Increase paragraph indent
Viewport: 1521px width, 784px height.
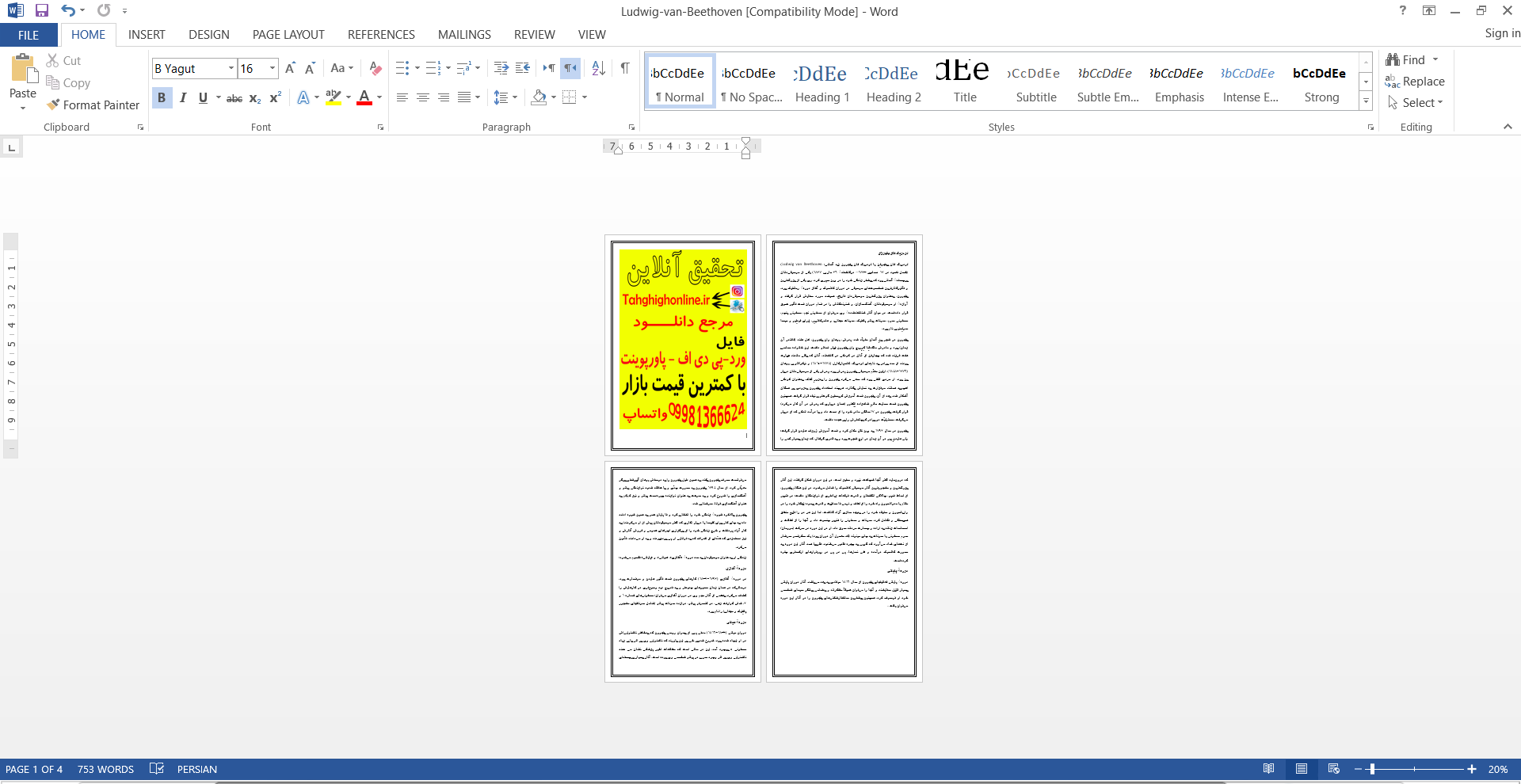coord(501,69)
